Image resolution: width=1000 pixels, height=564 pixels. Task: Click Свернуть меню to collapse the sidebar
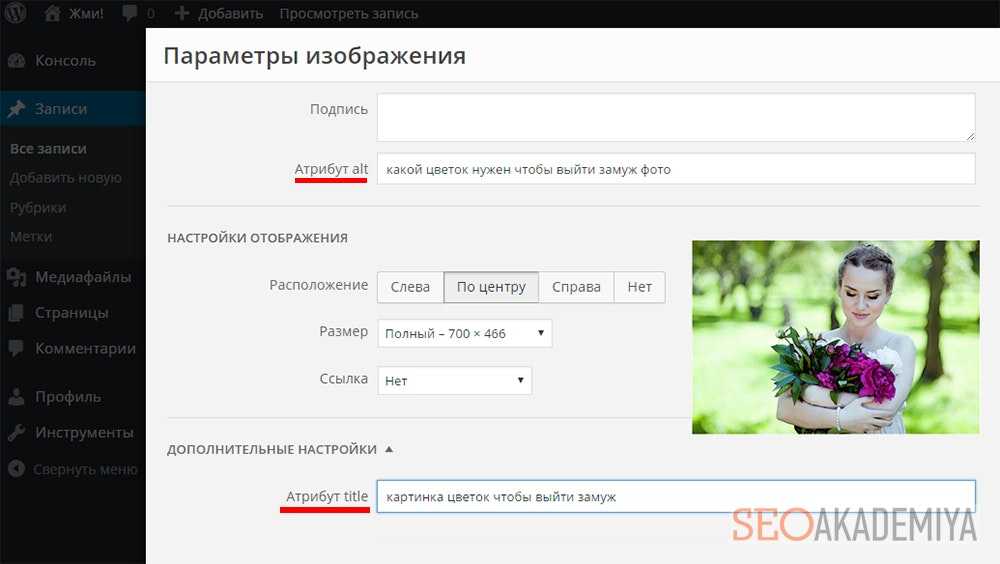pos(85,470)
